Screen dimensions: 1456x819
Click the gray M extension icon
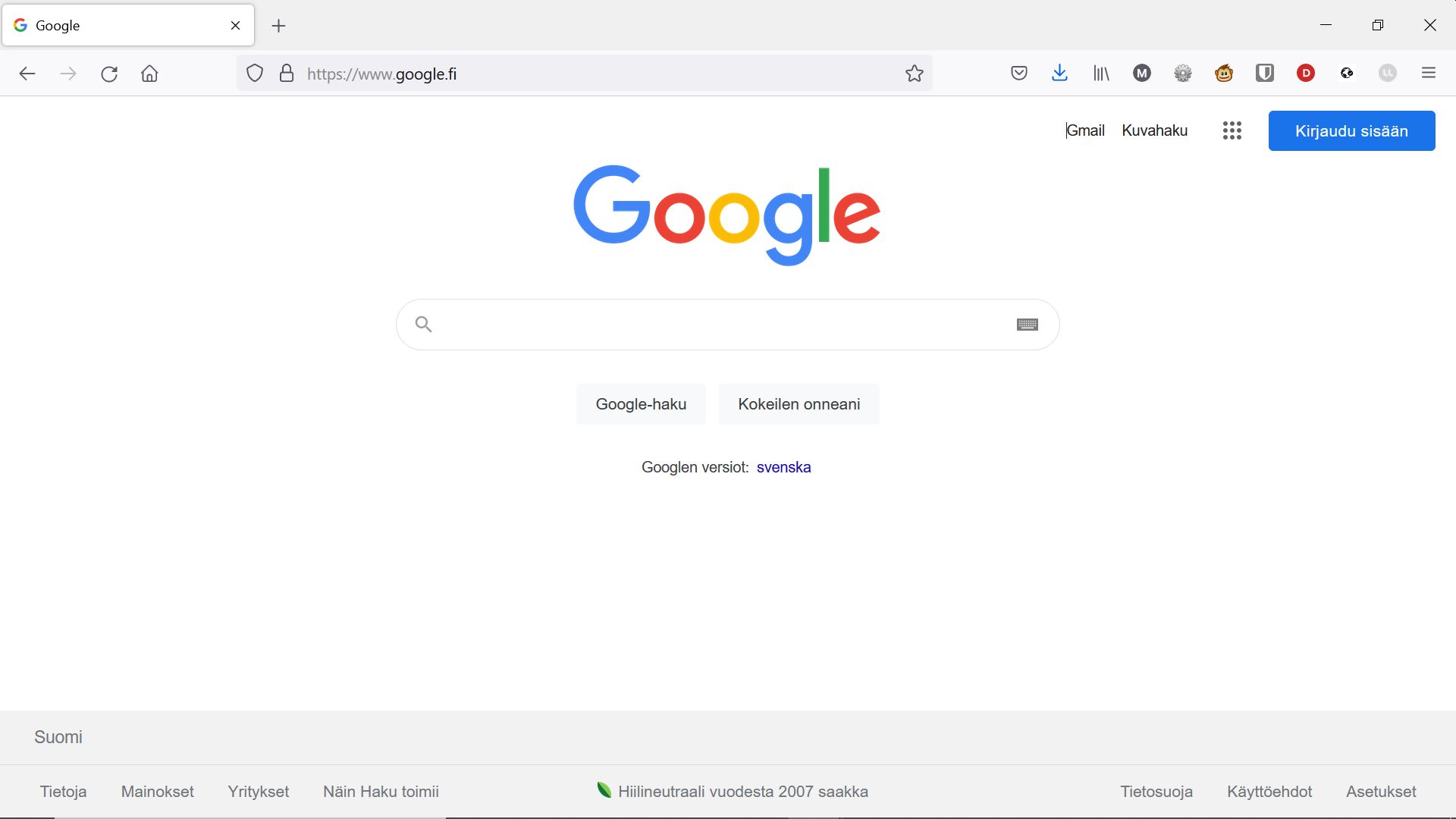(1142, 74)
